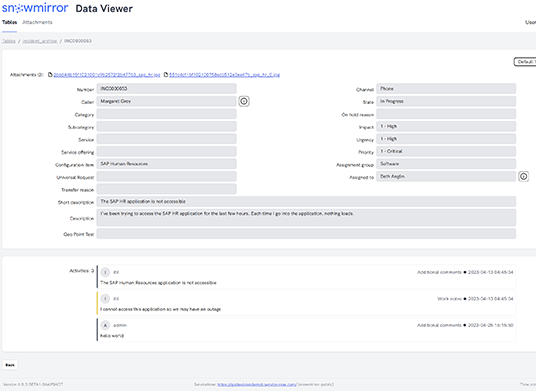The height and width of the screenshot is (391, 536).
Task: Click the Back button
Action: [x=10, y=365]
